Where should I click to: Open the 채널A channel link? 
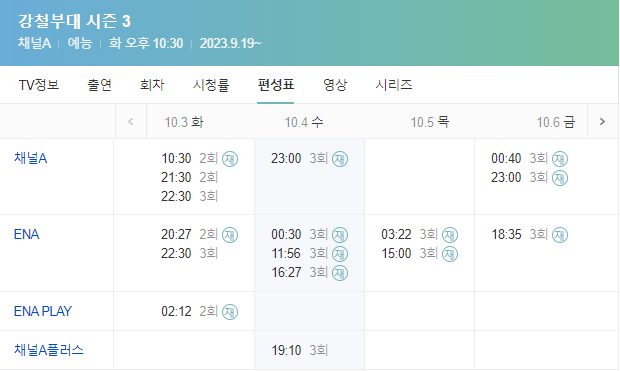30,158
